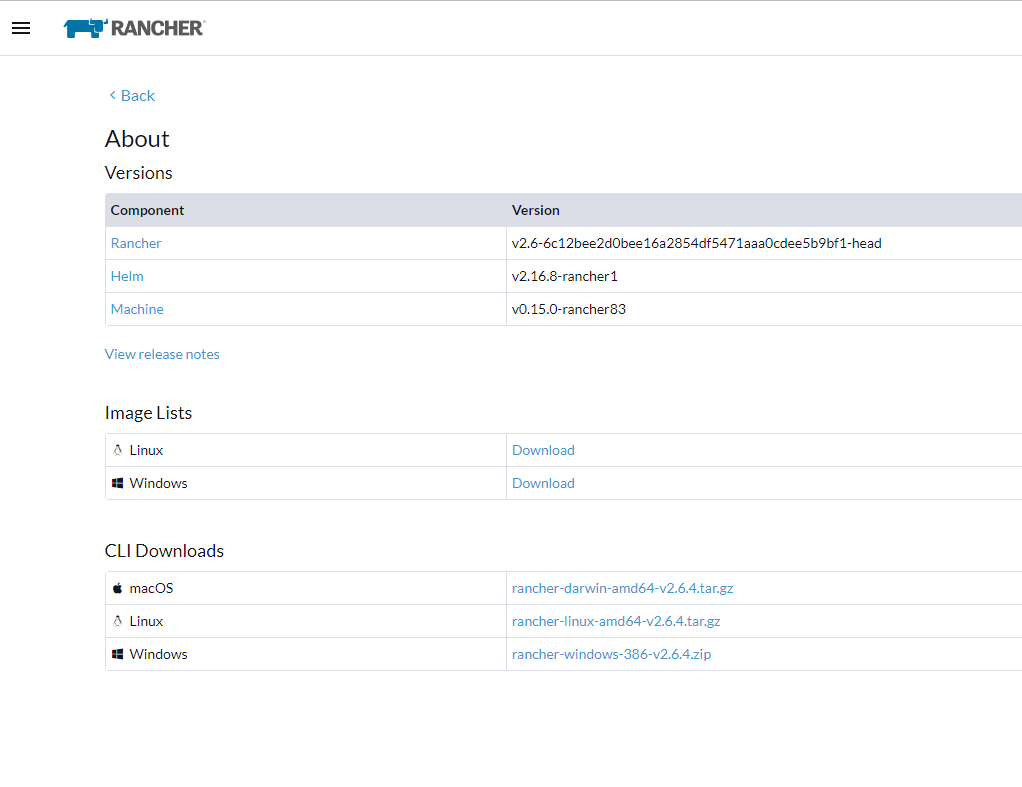Image resolution: width=1022 pixels, height=787 pixels.
Task: Click the Windows icon in Image Lists
Action: pyautogui.click(x=118, y=483)
